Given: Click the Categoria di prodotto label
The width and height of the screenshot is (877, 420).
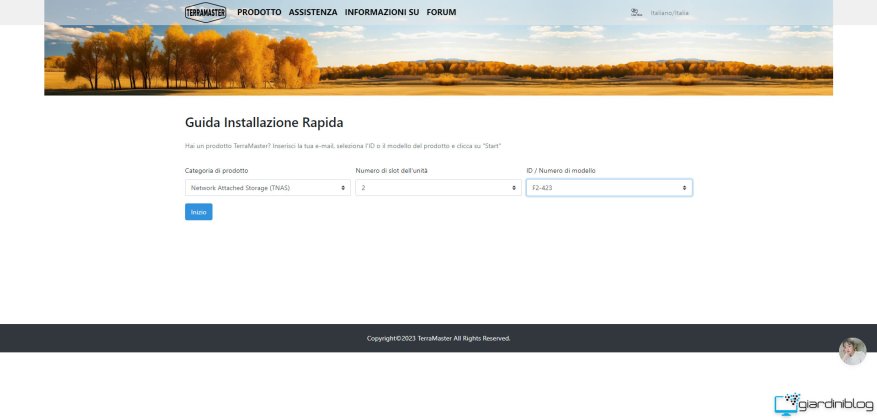Looking at the screenshot, I should coord(217,171).
